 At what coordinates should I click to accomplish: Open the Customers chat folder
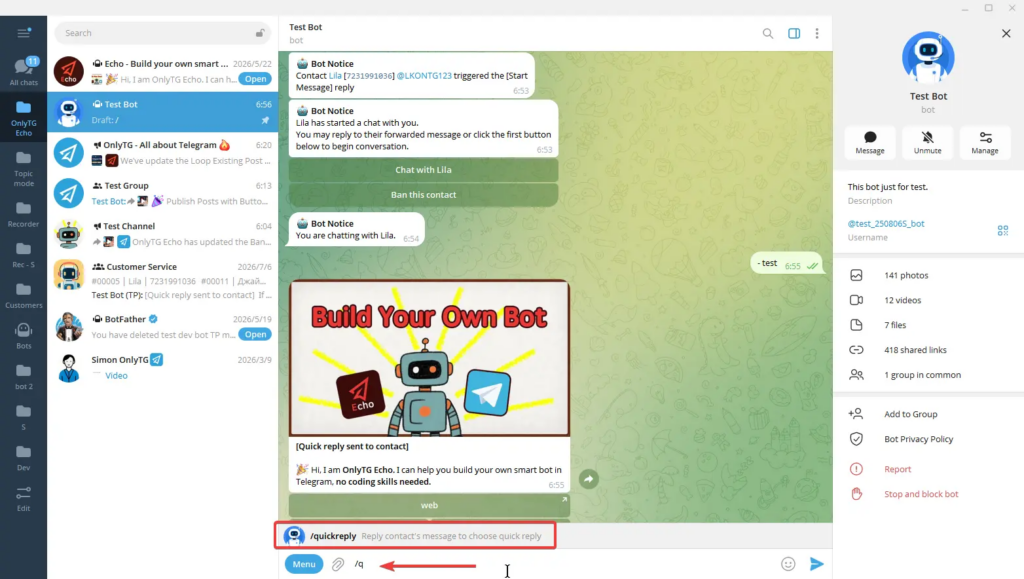24,296
